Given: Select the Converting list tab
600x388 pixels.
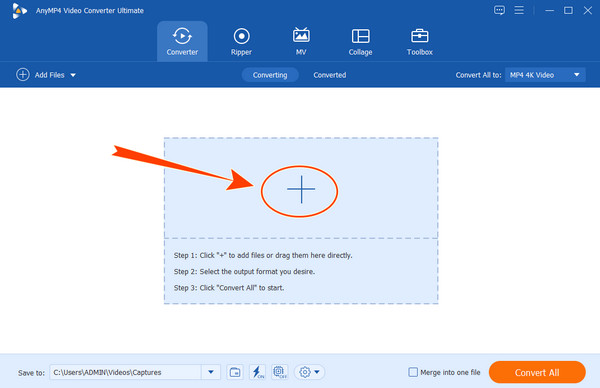Looking at the screenshot, I should tap(270, 75).
